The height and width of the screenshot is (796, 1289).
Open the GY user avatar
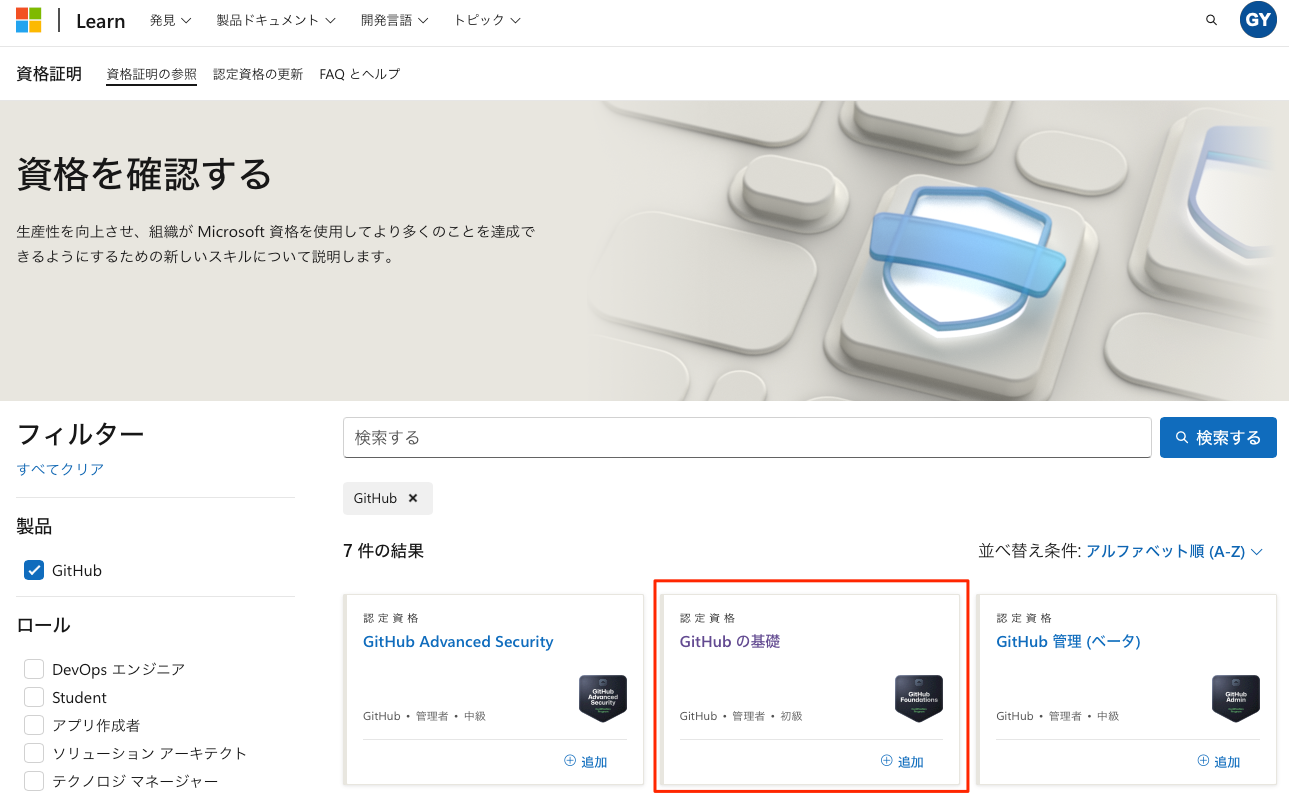pos(1258,20)
